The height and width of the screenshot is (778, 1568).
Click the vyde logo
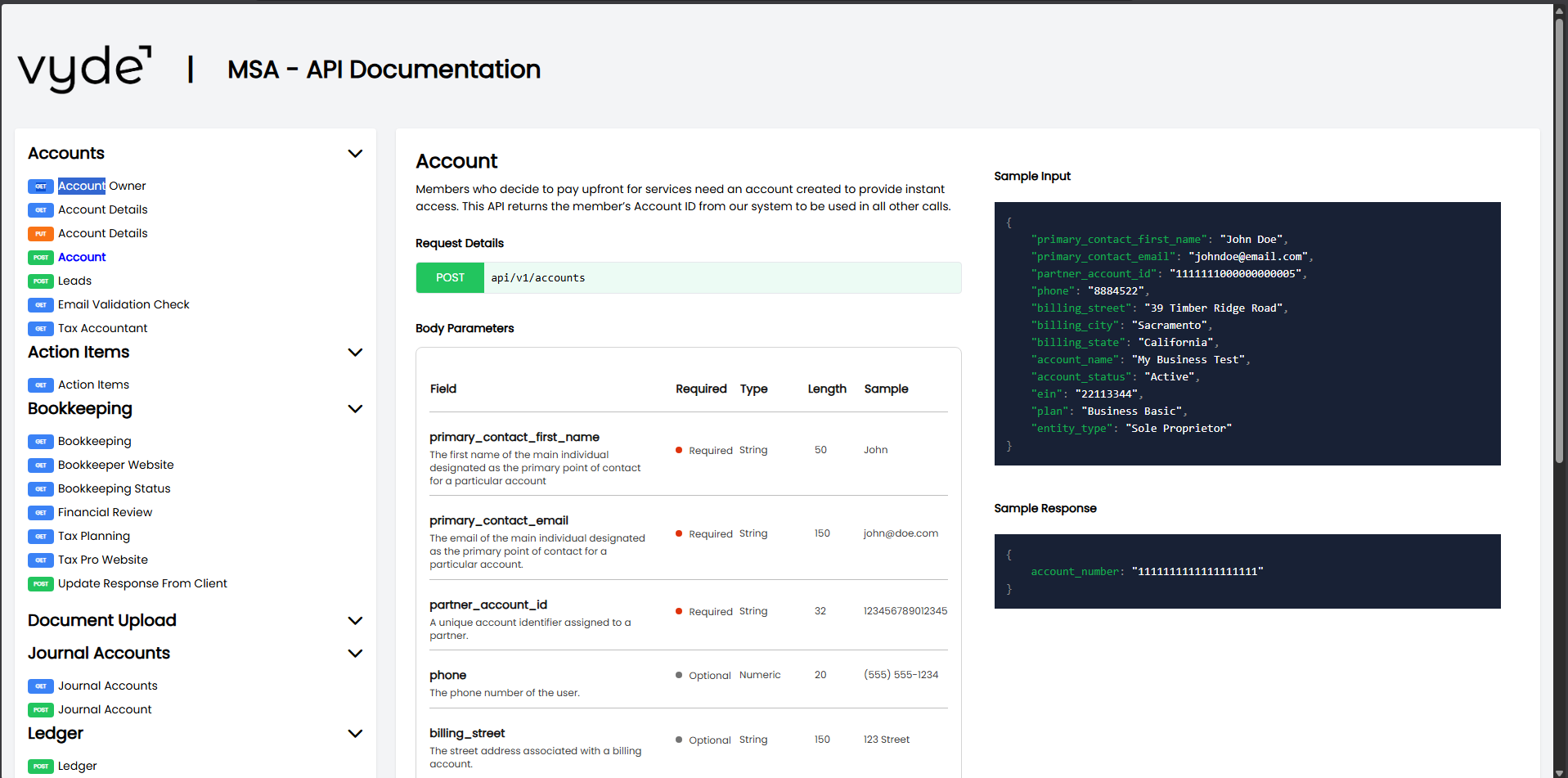(85, 69)
